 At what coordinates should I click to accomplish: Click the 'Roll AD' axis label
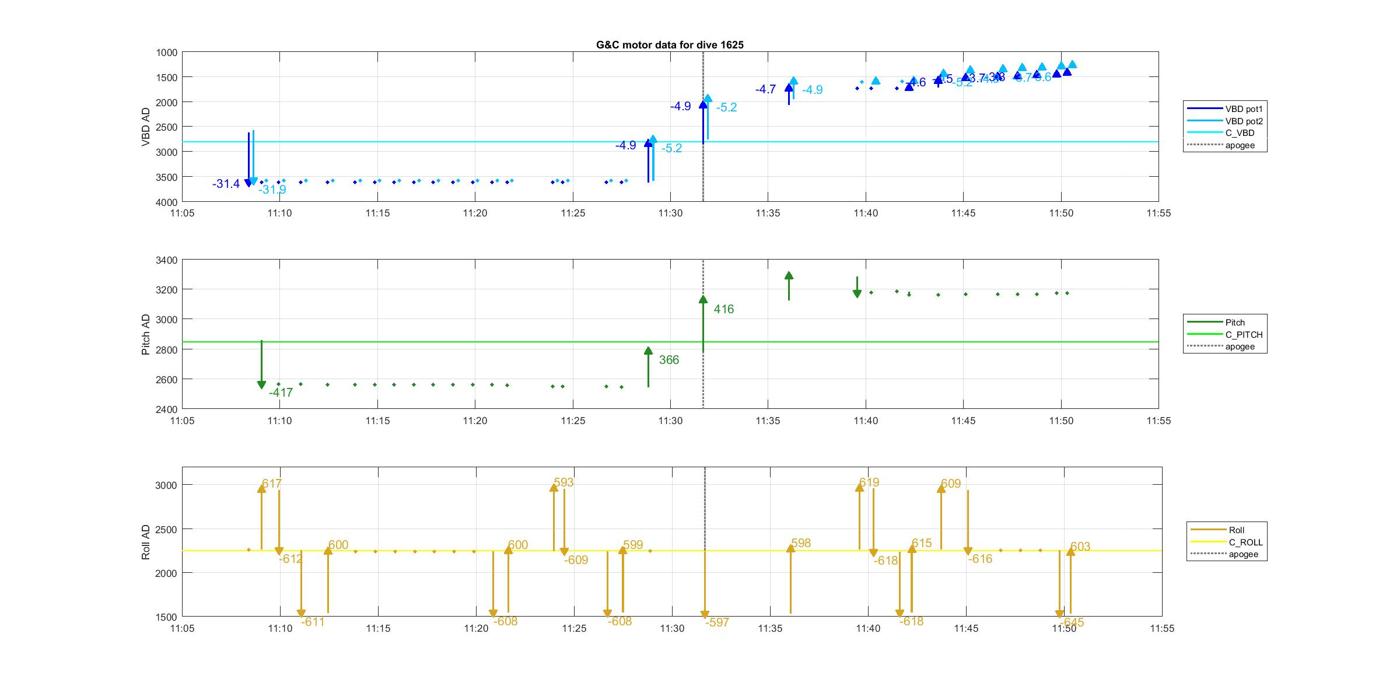[x=145, y=541]
